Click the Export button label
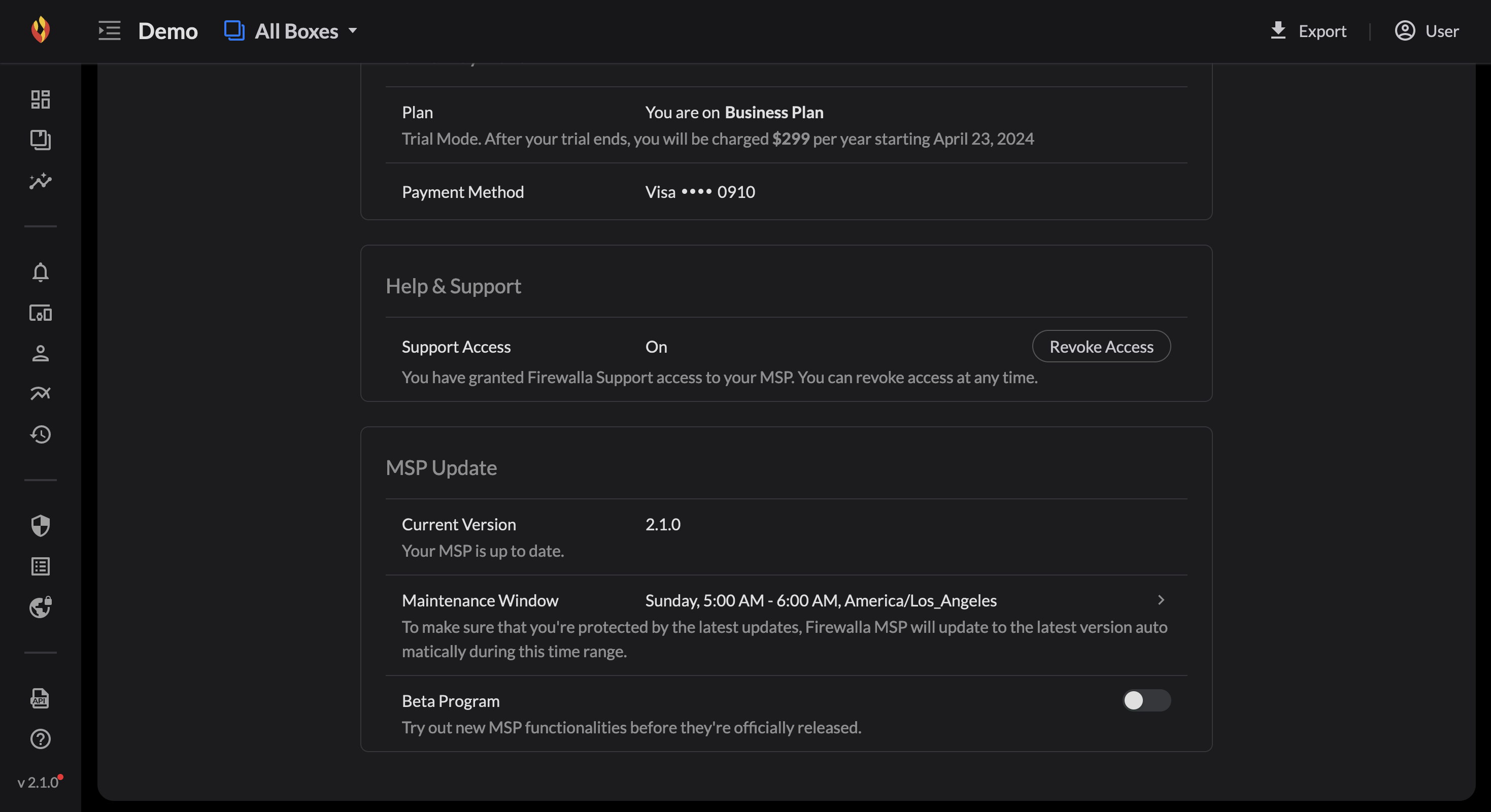The width and height of the screenshot is (1491, 812). [x=1322, y=30]
